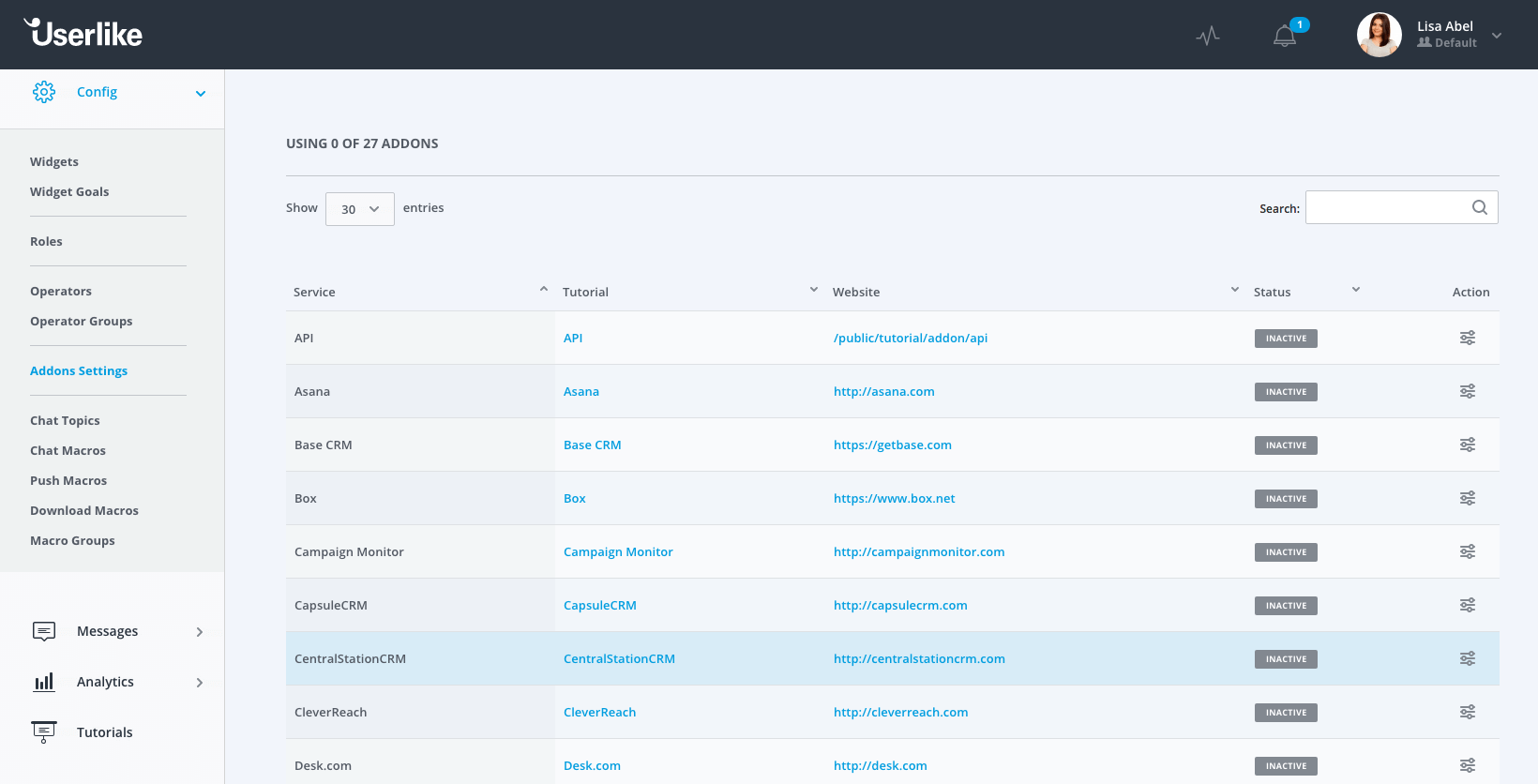Click the Userlike logo

(83, 34)
